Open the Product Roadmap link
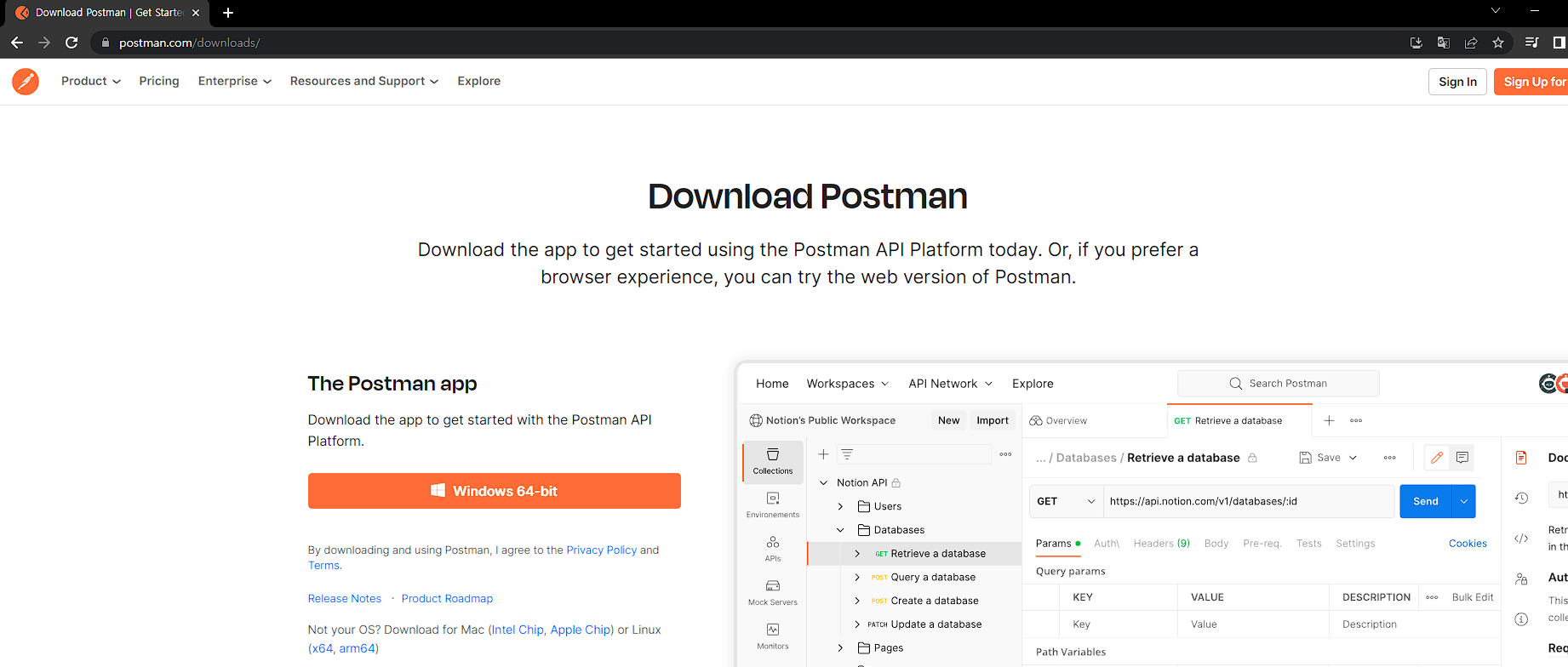 [447, 599]
